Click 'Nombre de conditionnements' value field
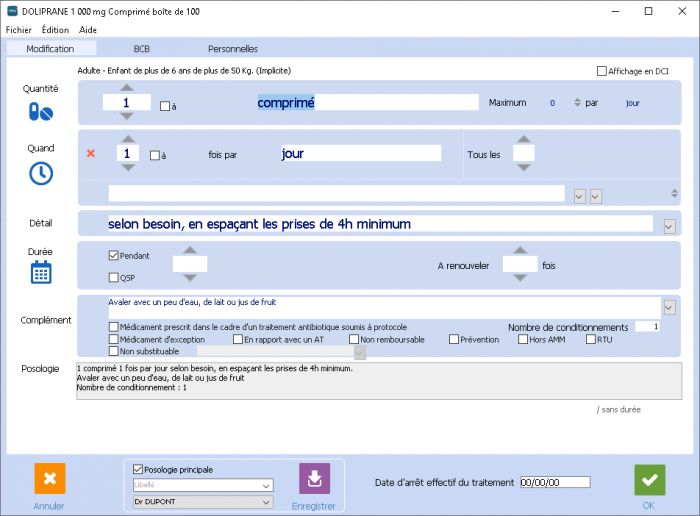 point(647,327)
